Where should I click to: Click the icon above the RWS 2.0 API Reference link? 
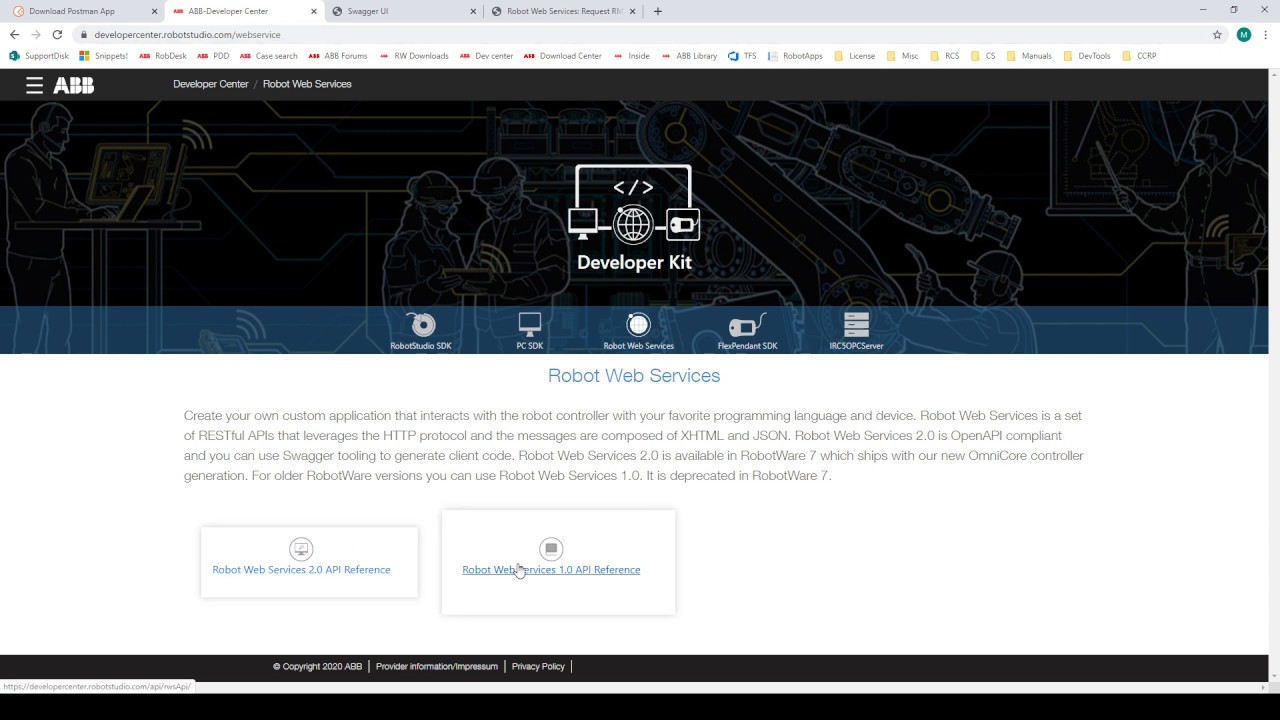tap(301, 549)
